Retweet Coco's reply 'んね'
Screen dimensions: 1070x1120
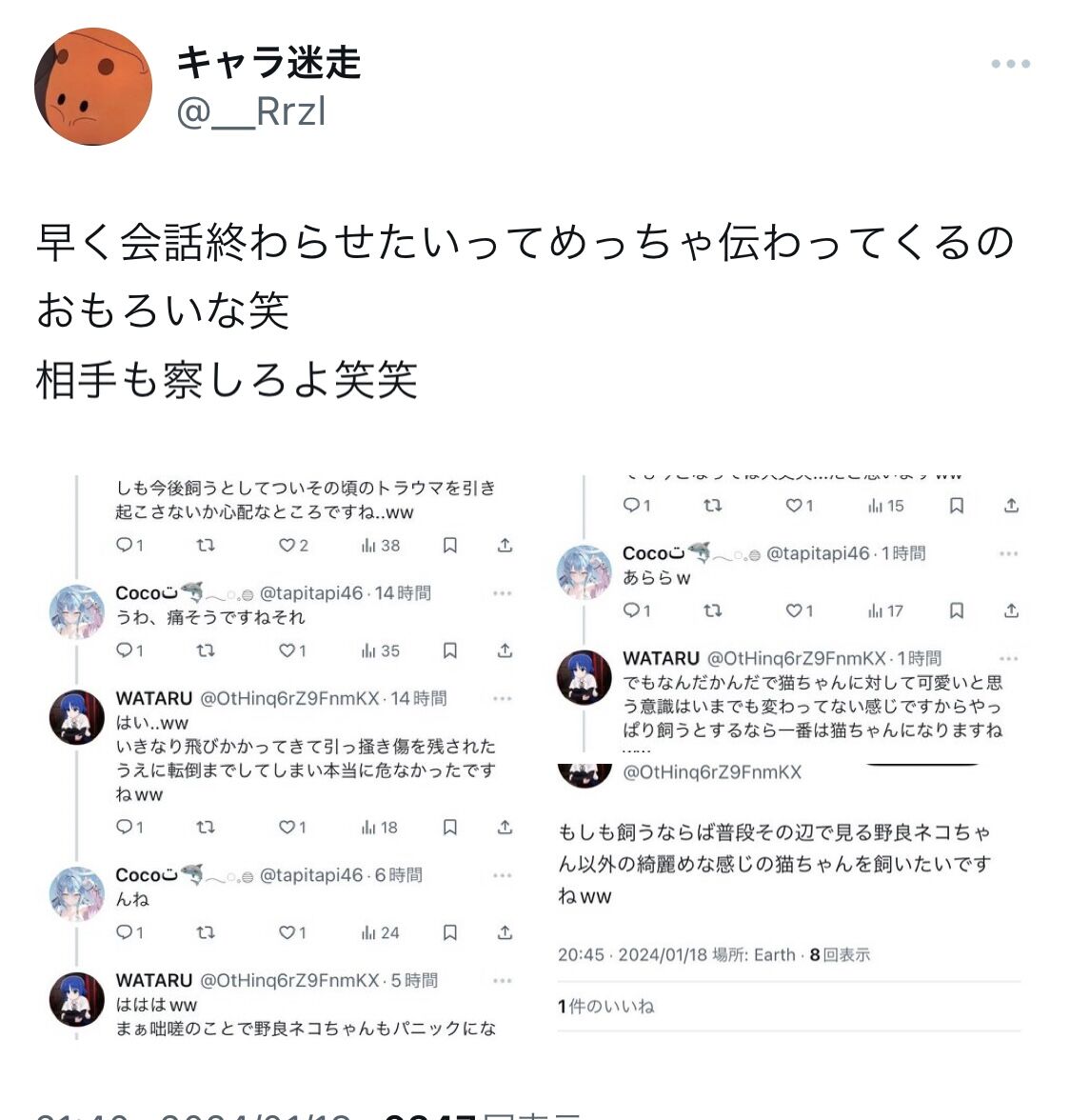coord(206,932)
